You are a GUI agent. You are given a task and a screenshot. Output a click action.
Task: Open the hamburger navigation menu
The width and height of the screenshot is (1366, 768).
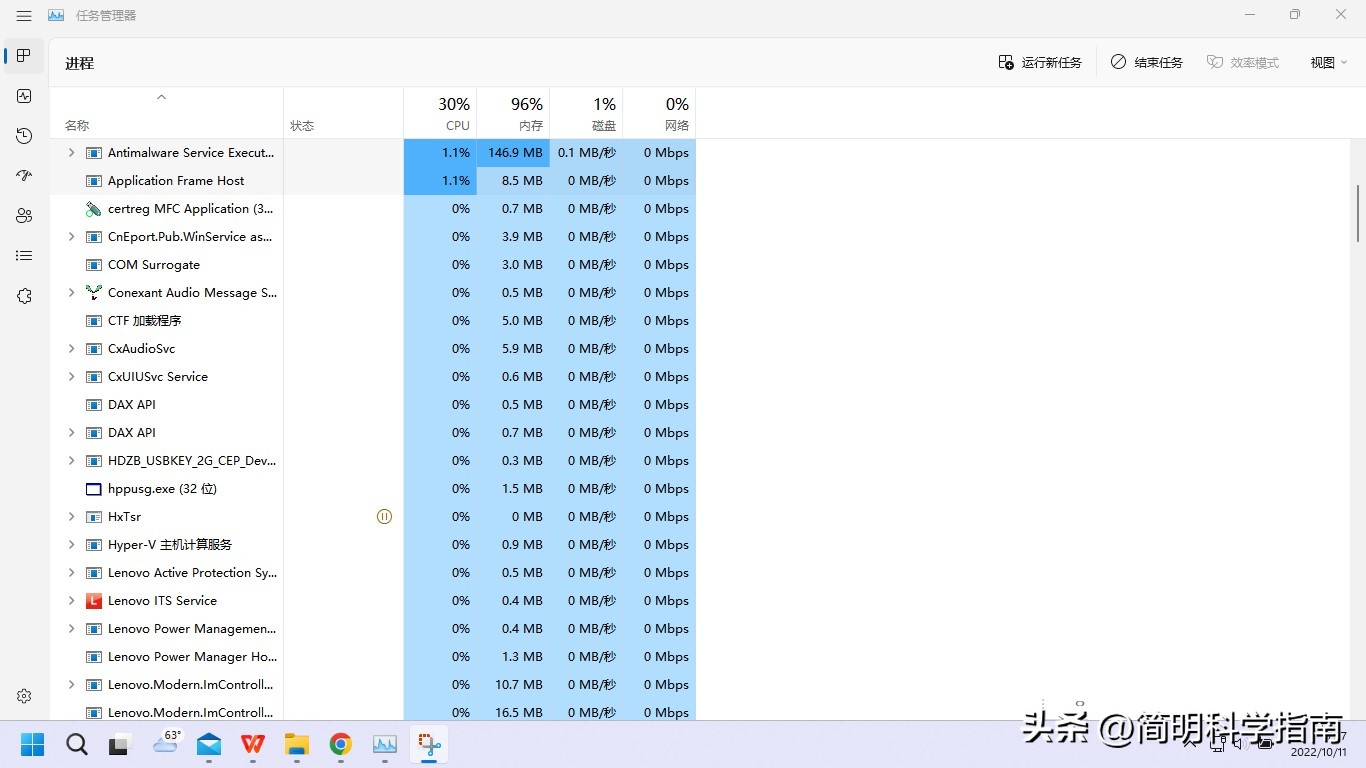24,15
